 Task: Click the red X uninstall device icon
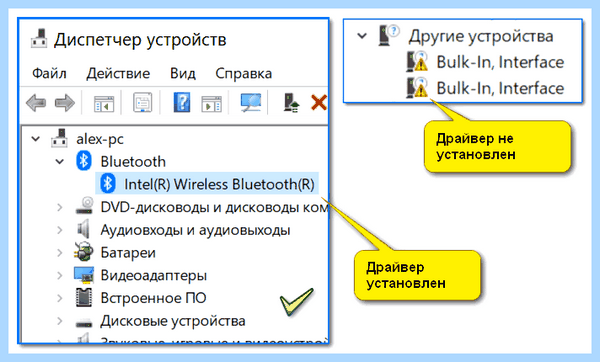[319, 103]
